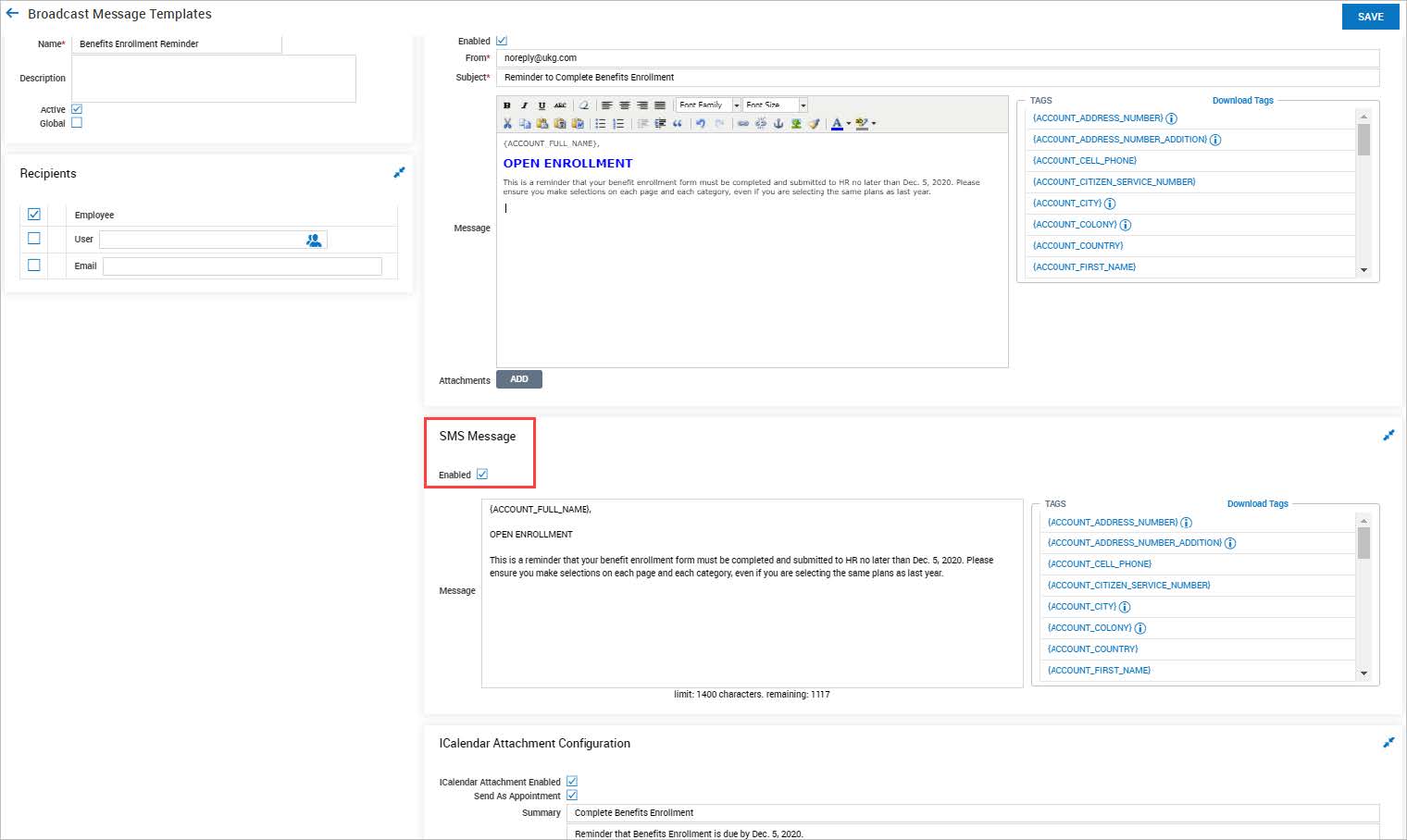Enable the Global checkbox
The image size is (1407, 840).
coord(77,123)
